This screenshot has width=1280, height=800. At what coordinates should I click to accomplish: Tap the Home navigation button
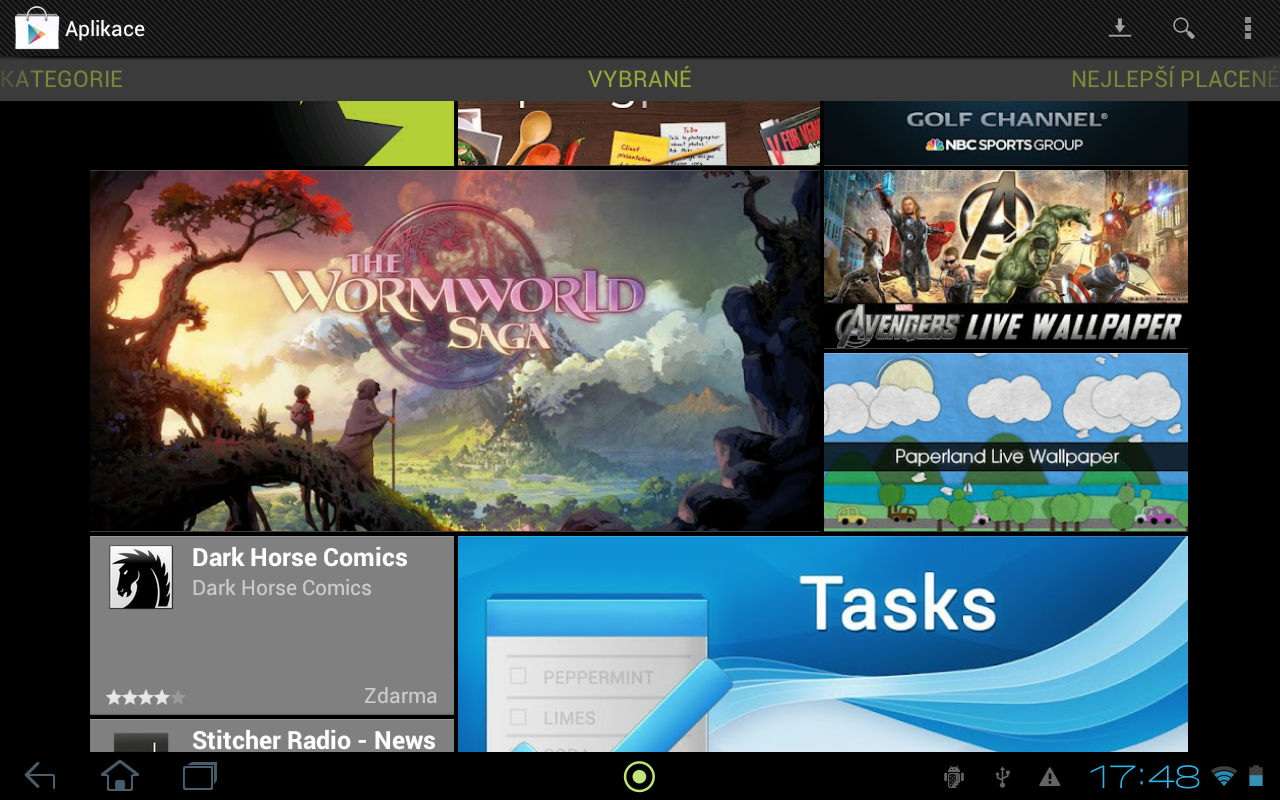pyautogui.click(x=119, y=775)
